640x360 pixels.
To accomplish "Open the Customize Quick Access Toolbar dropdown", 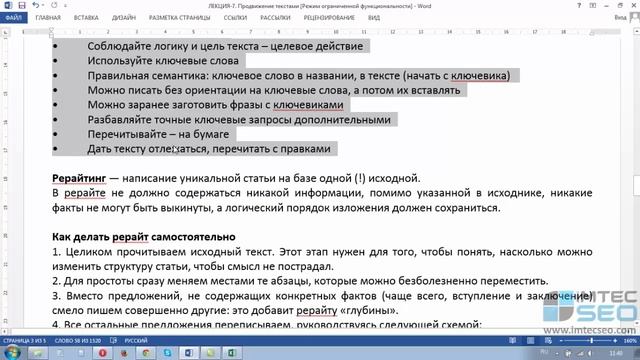I will coord(65,6).
